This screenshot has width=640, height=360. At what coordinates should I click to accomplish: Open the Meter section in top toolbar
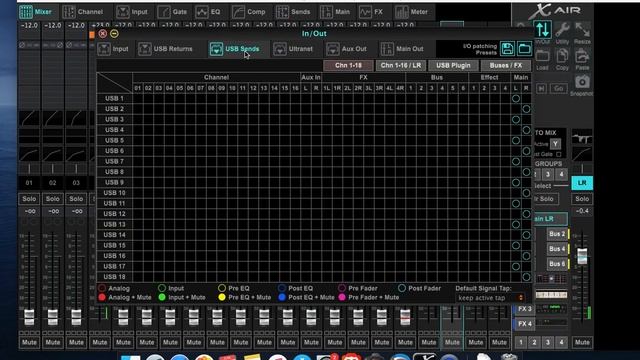tap(412, 12)
